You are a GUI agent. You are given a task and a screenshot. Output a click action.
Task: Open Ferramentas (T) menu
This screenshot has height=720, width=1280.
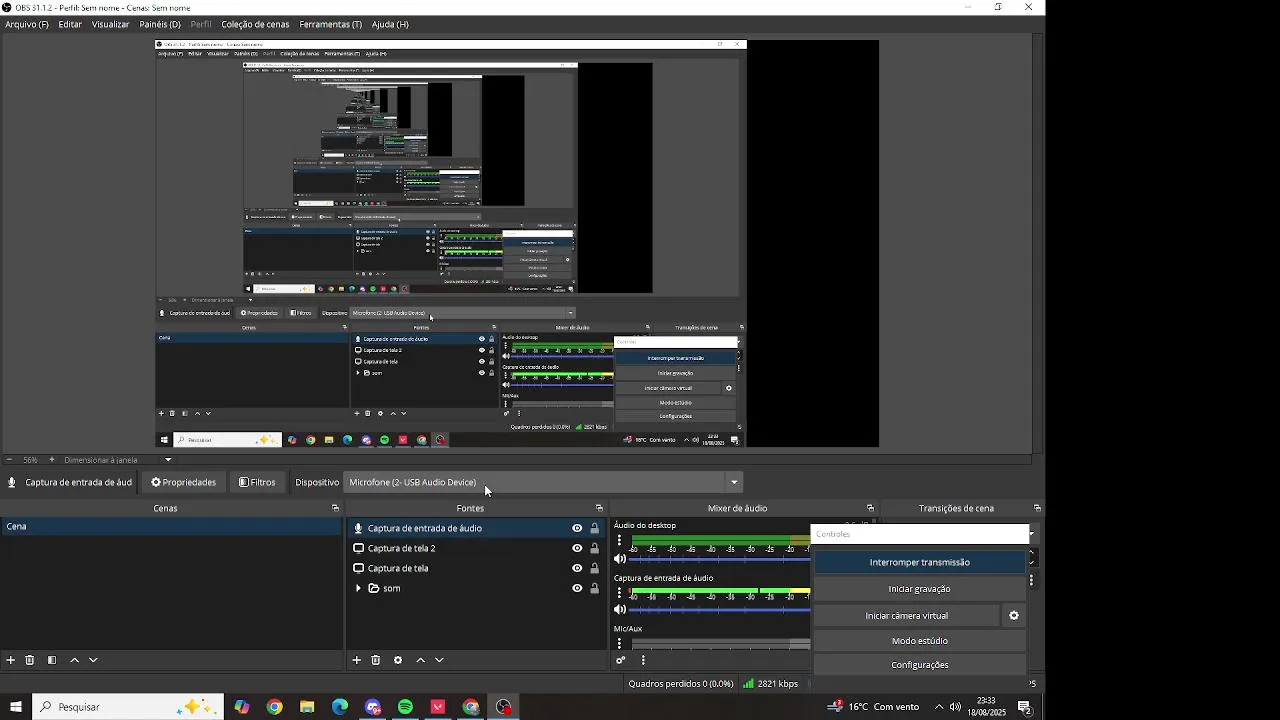pos(331,24)
